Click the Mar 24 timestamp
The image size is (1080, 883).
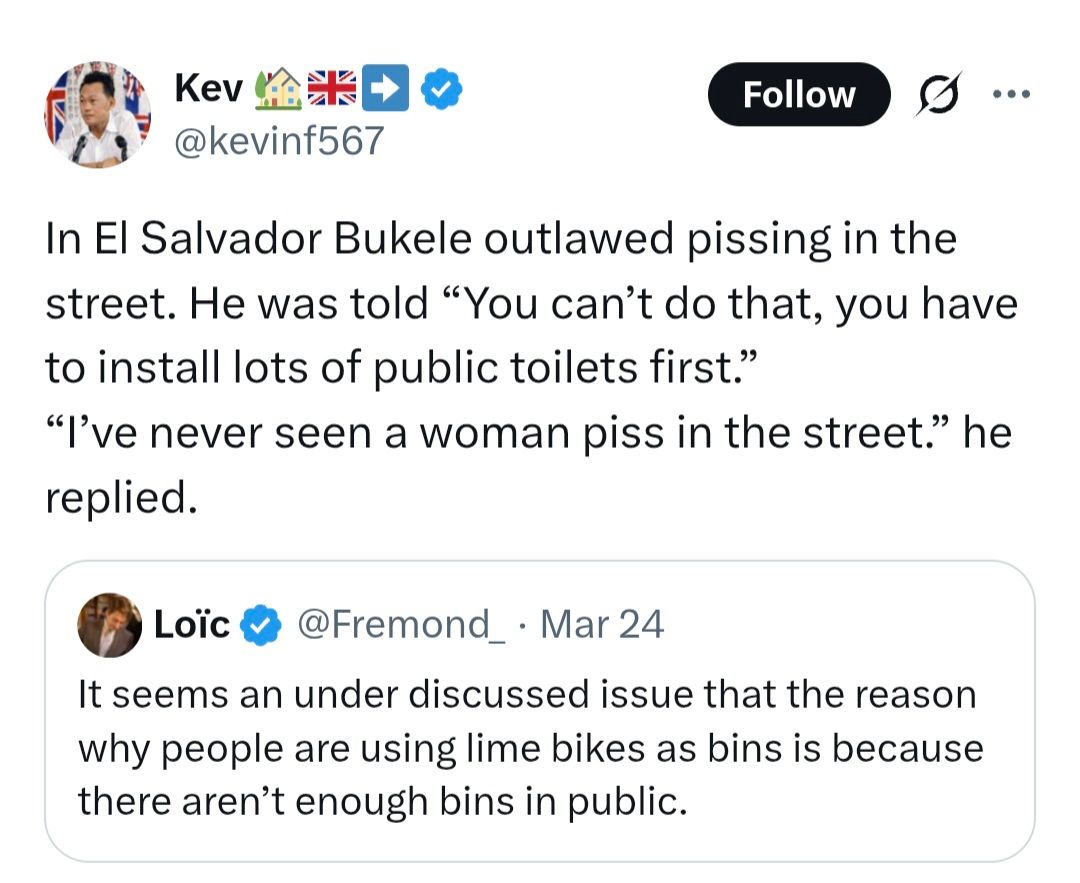[601, 625]
